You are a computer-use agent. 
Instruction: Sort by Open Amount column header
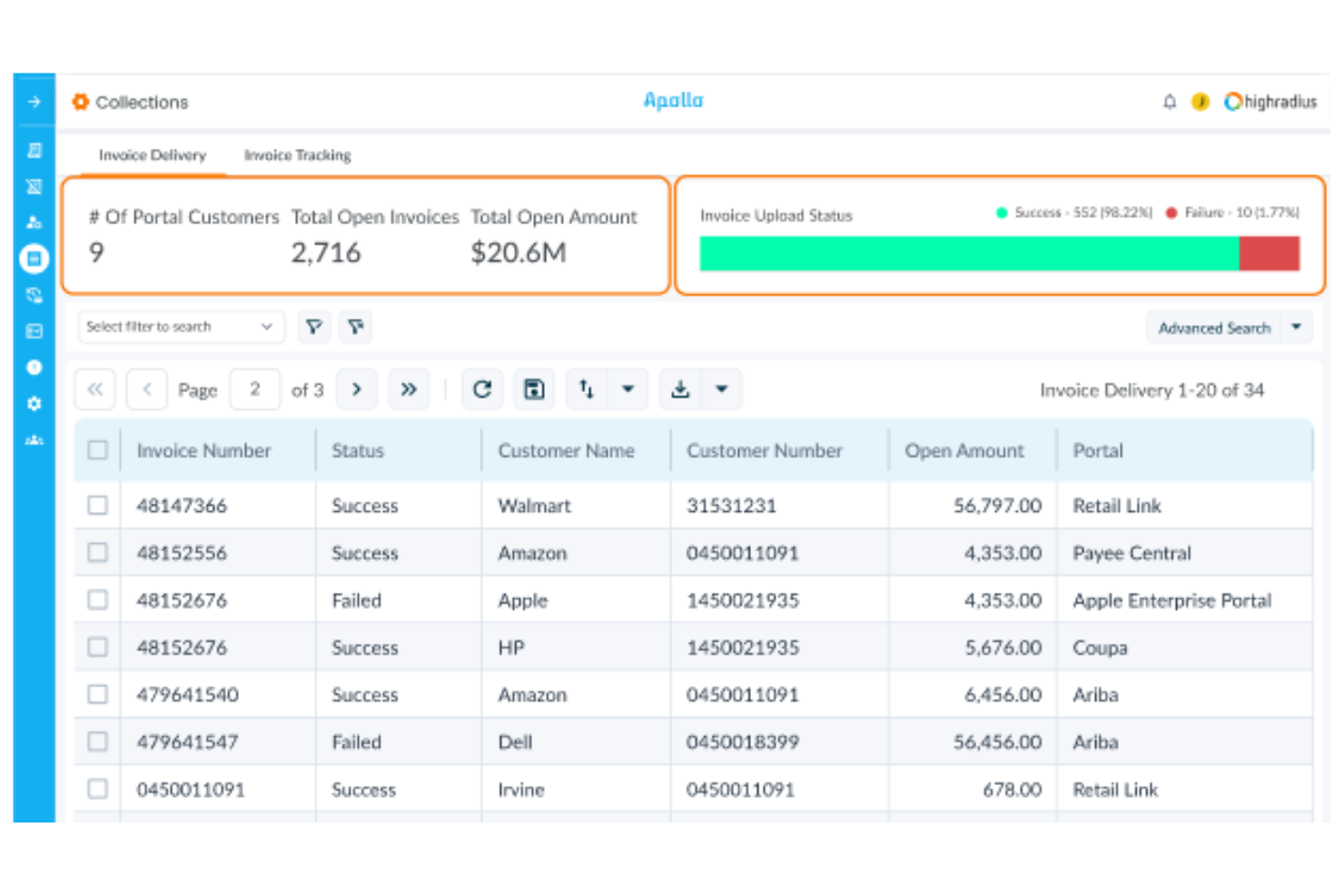point(964,450)
